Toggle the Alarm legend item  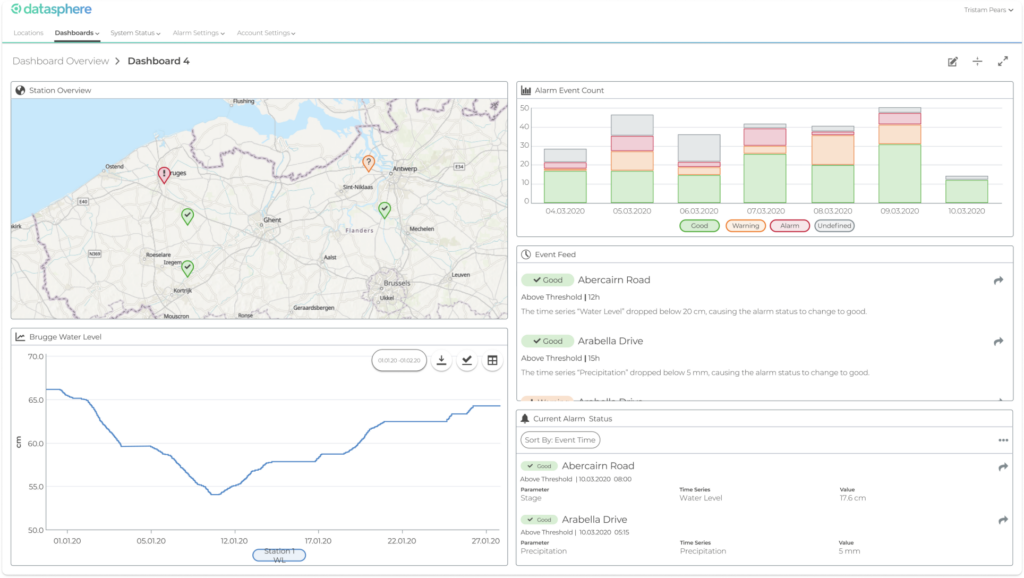click(789, 226)
